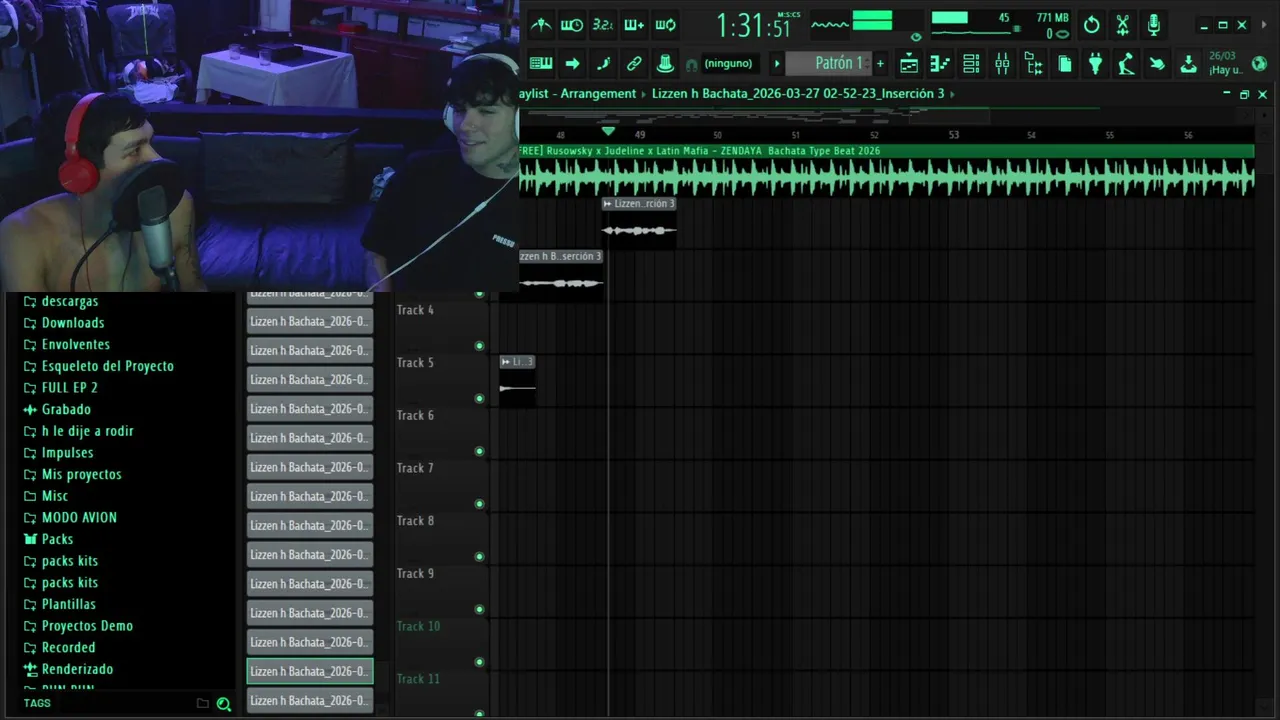The image size is (1280, 720).
Task: Click the multilink to controllers chain icon
Action: (634, 64)
